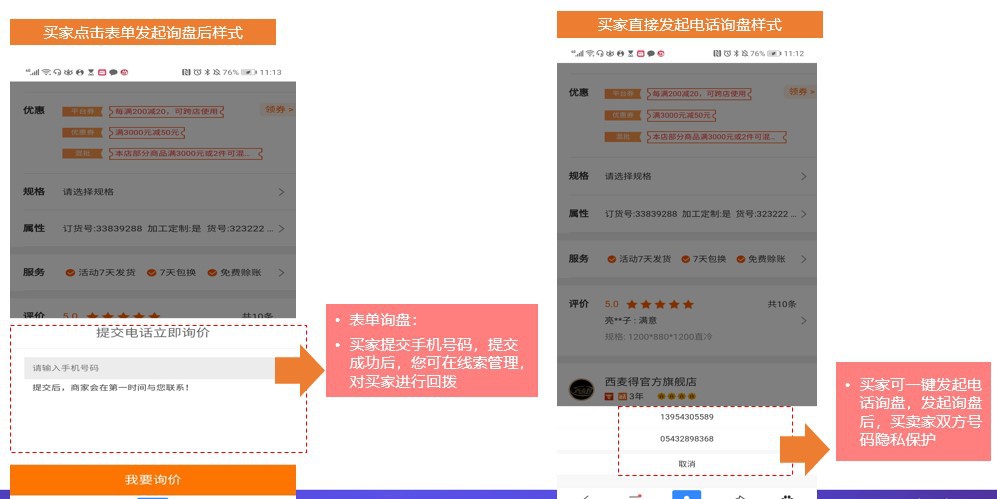This screenshot has height=499, width=997.
Task: Tap 活动7天发货 check icon in form-inquiry phone
Action: [71, 273]
